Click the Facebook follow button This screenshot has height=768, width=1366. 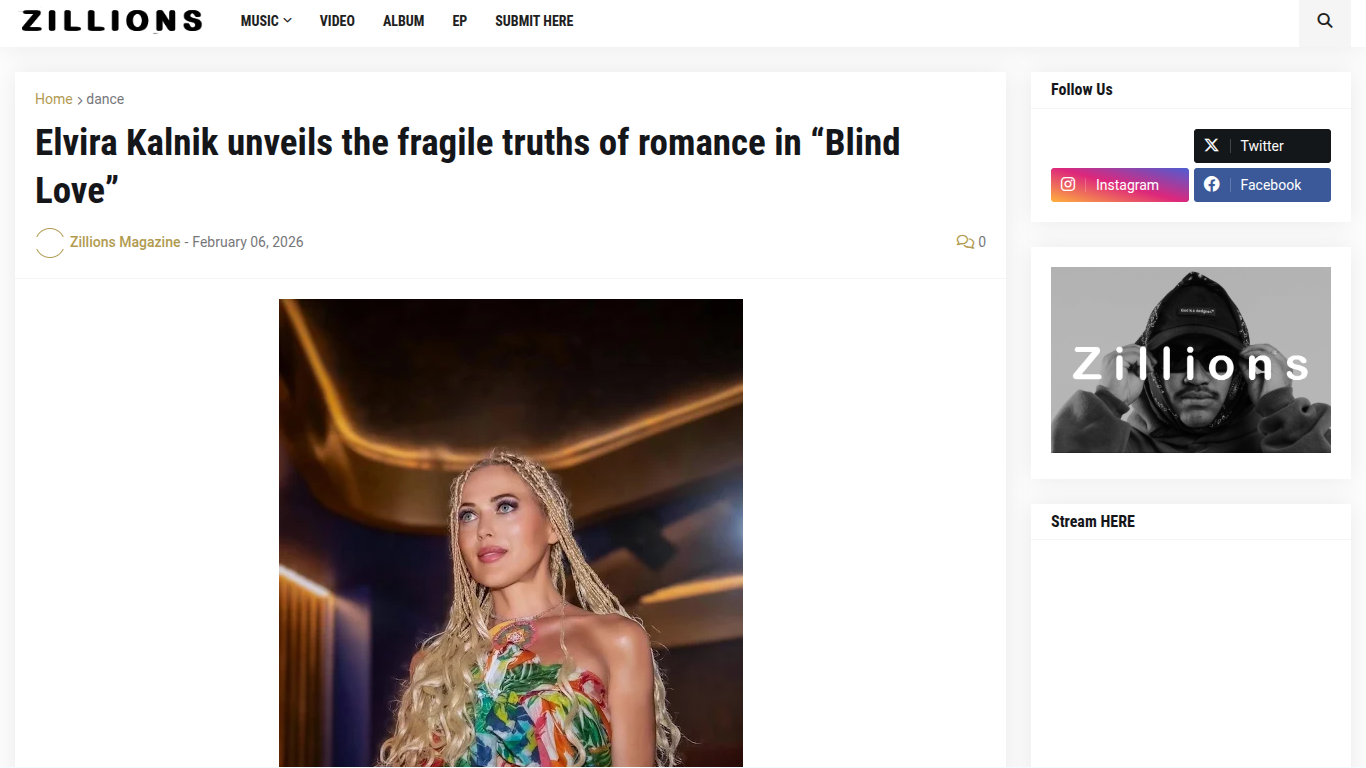click(1262, 185)
